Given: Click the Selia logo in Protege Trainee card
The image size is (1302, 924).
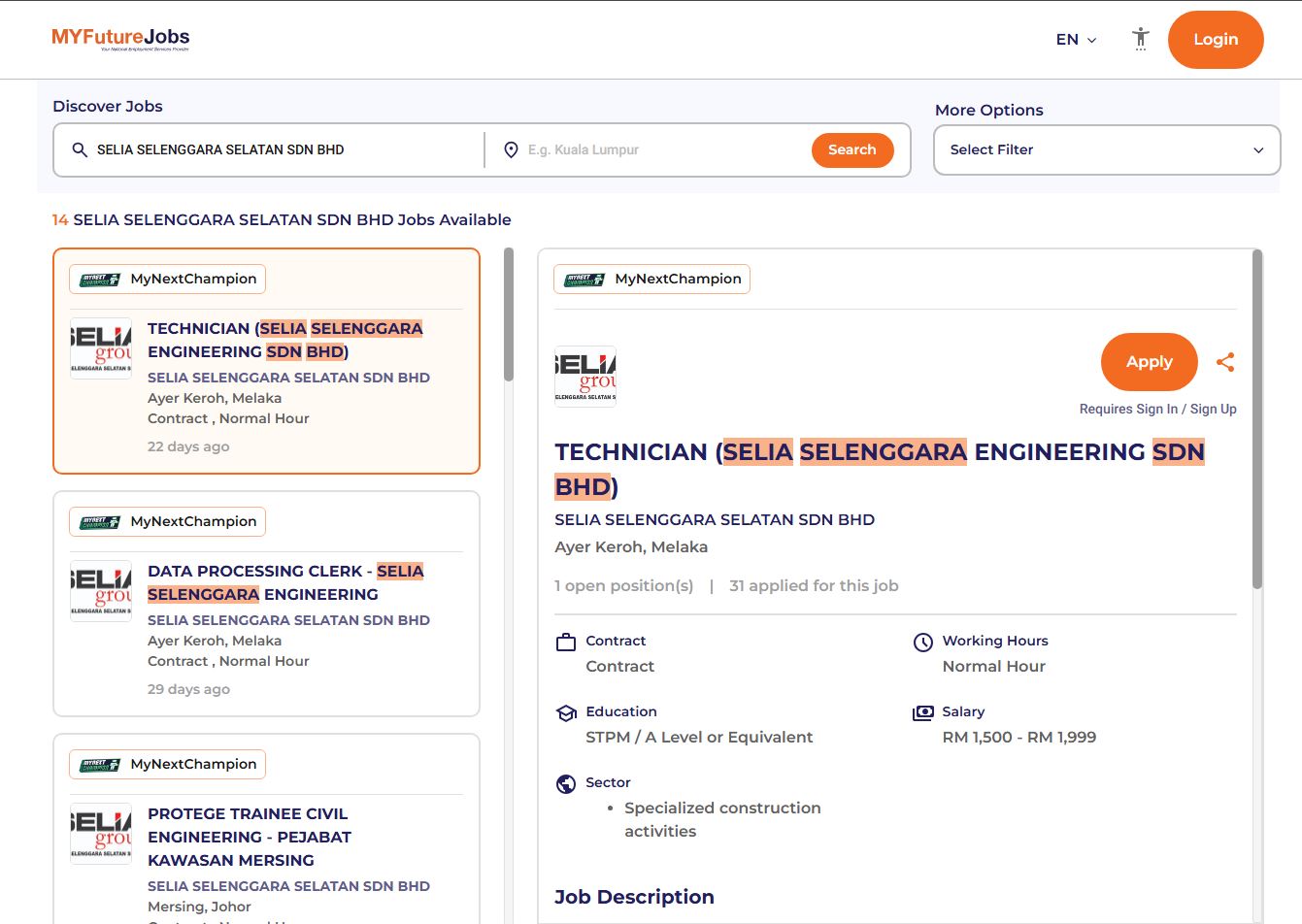Looking at the screenshot, I should click(x=101, y=833).
